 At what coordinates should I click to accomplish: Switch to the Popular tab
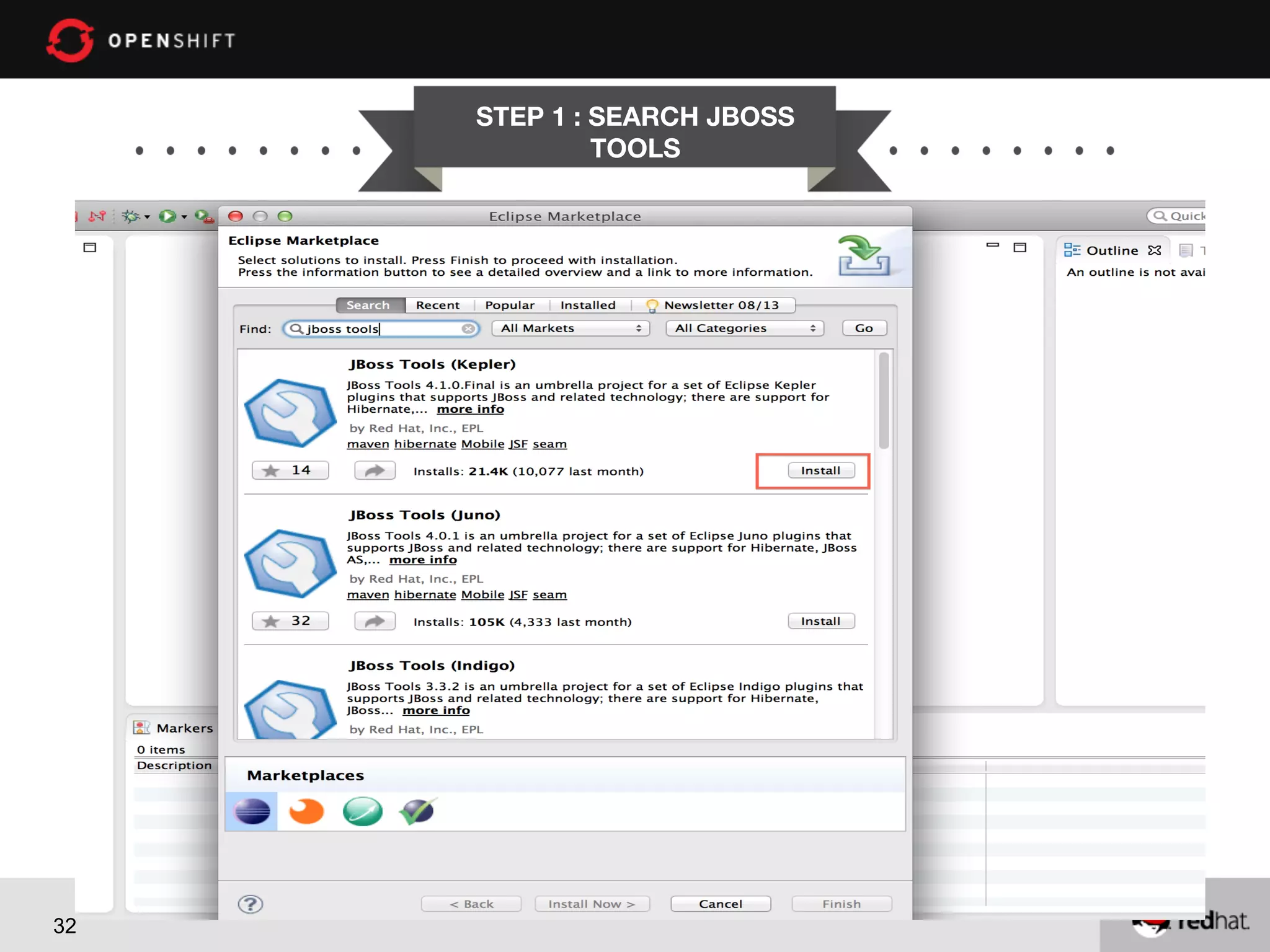click(509, 305)
